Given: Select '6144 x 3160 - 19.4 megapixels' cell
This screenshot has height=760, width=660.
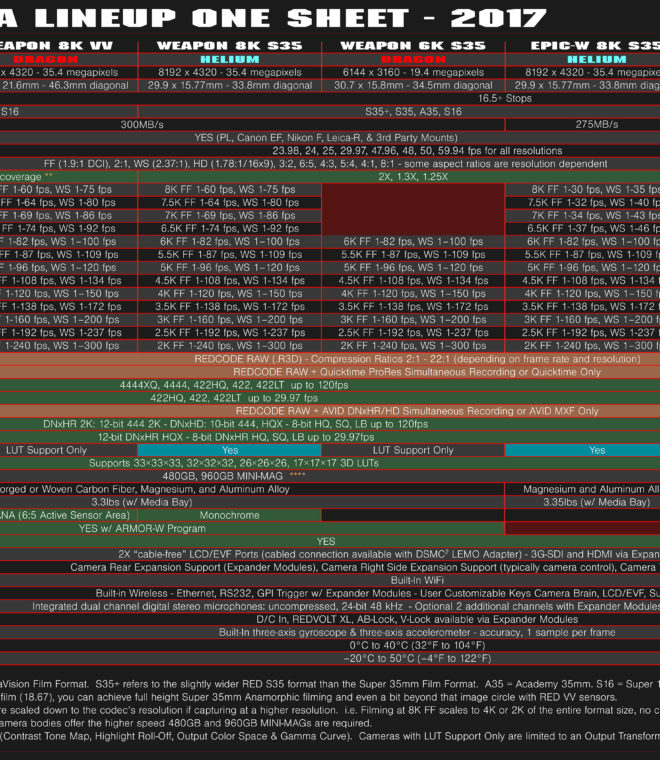Looking at the screenshot, I should point(413,72).
